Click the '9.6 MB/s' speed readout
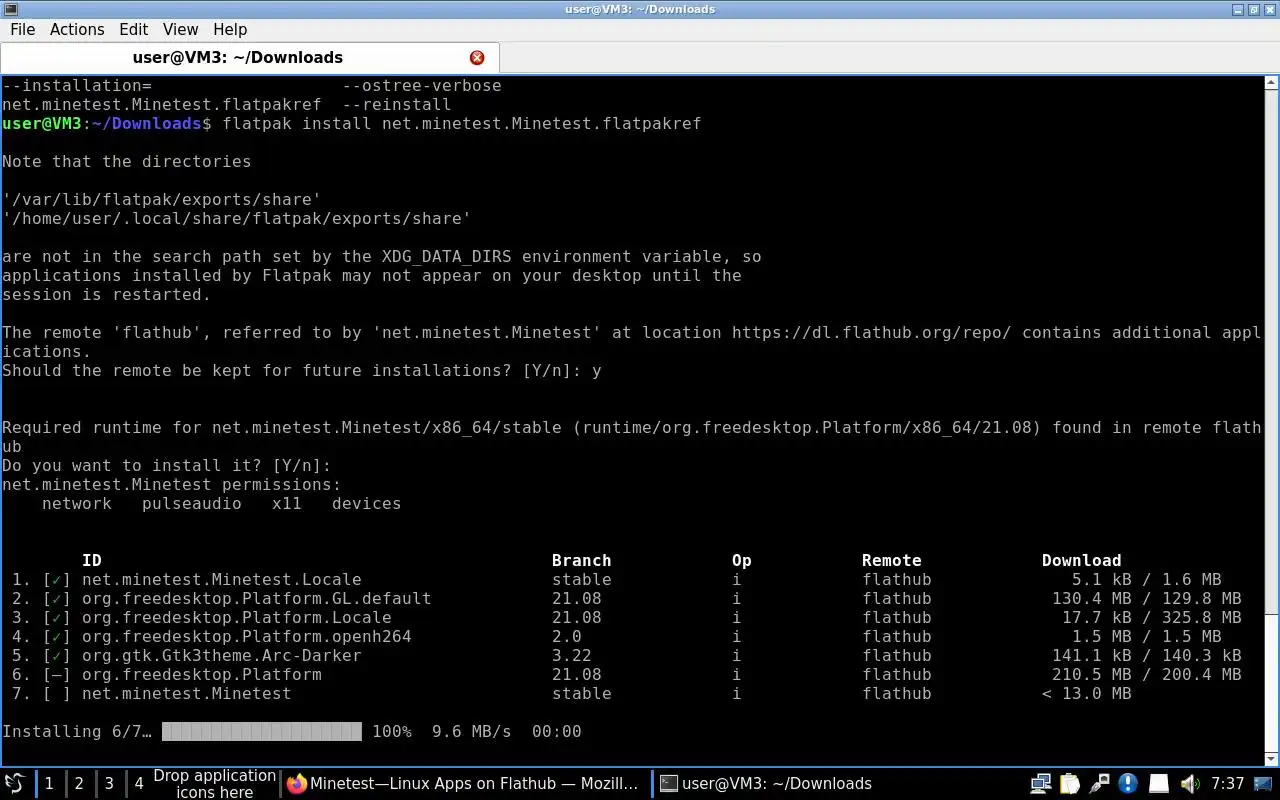This screenshot has height=800, width=1280. (x=471, y=731)
